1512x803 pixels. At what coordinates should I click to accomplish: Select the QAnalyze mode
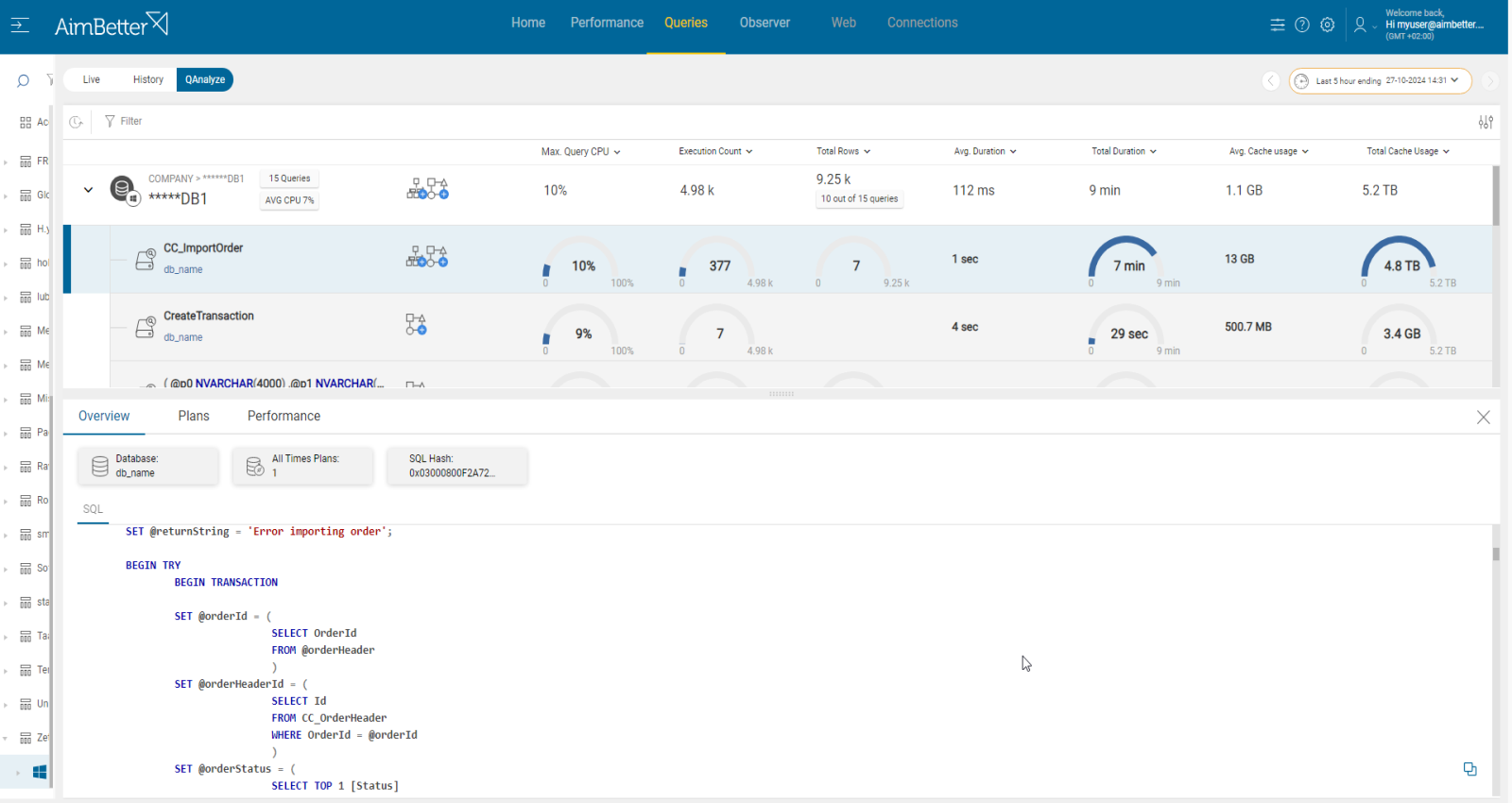(205, 80)
